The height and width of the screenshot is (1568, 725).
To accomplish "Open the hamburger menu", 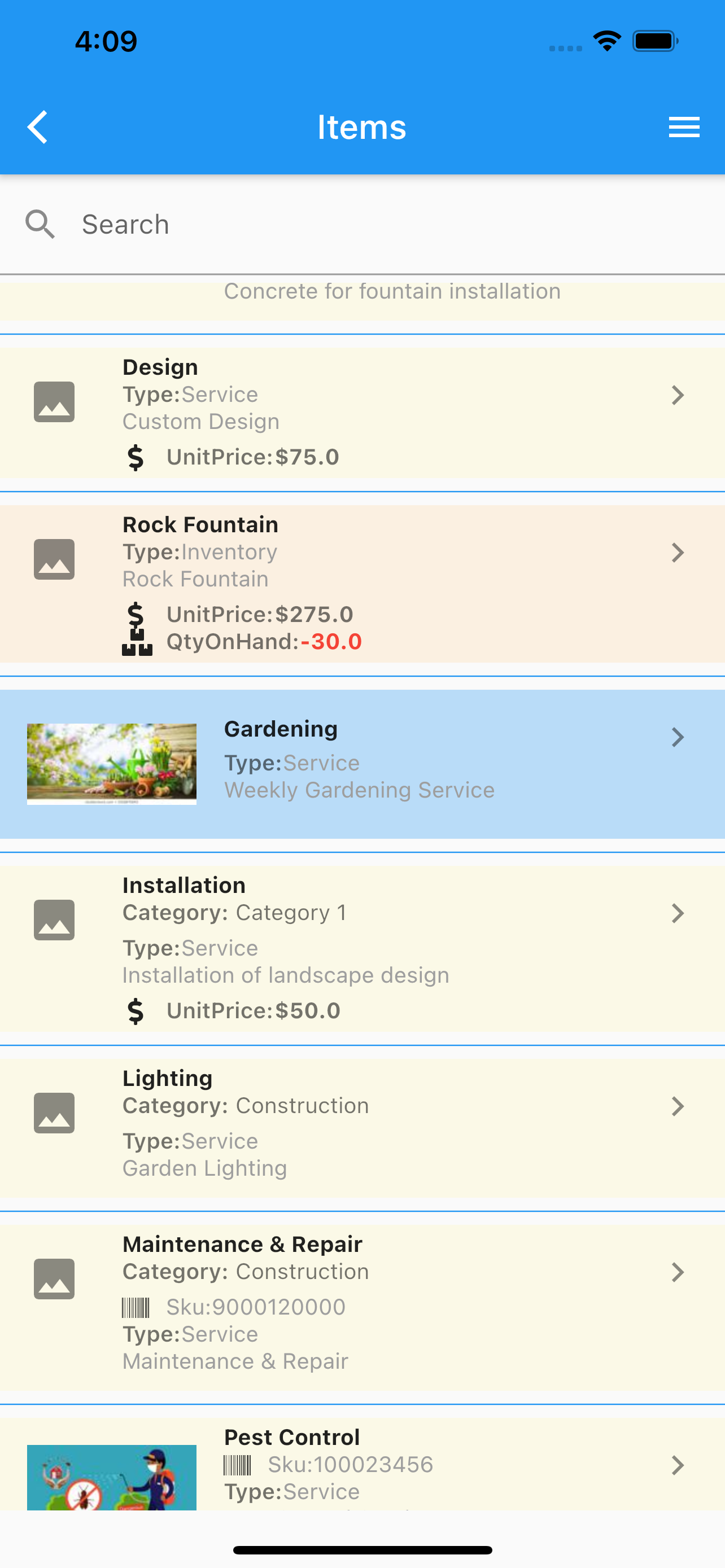I will 684,127.
